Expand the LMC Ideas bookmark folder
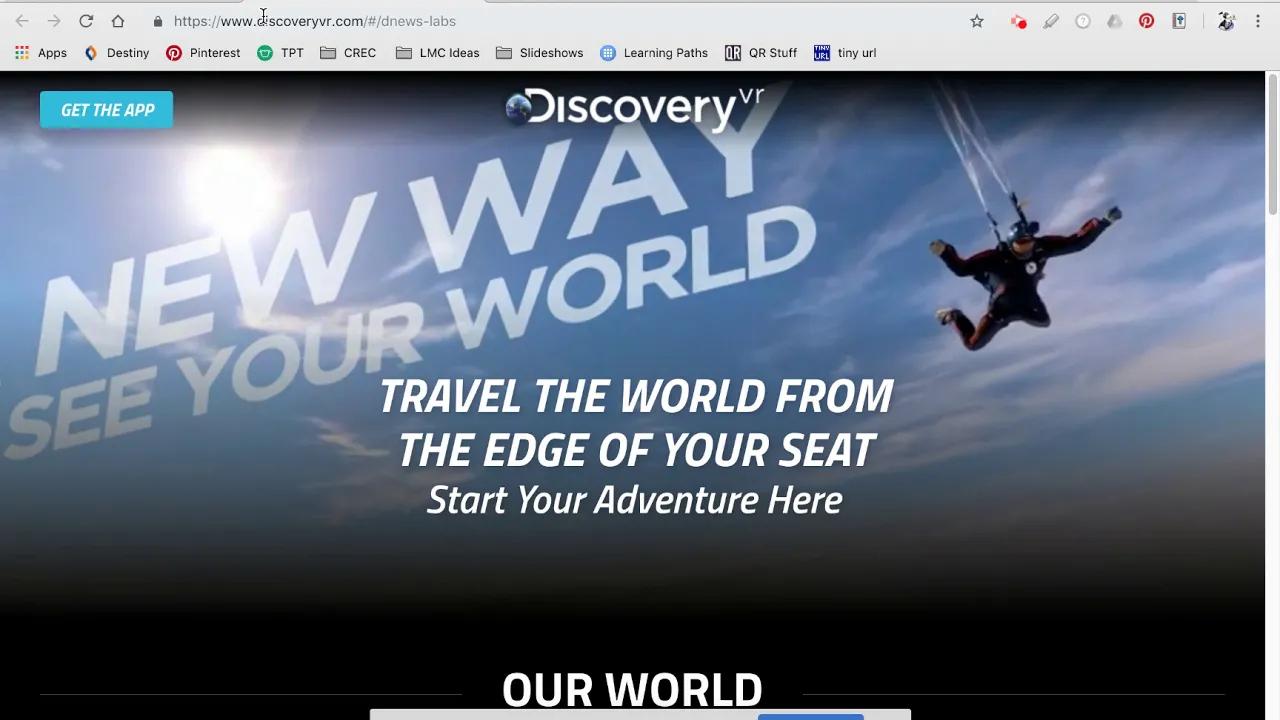The image size is (1280, 720). [x=437, y=53]
